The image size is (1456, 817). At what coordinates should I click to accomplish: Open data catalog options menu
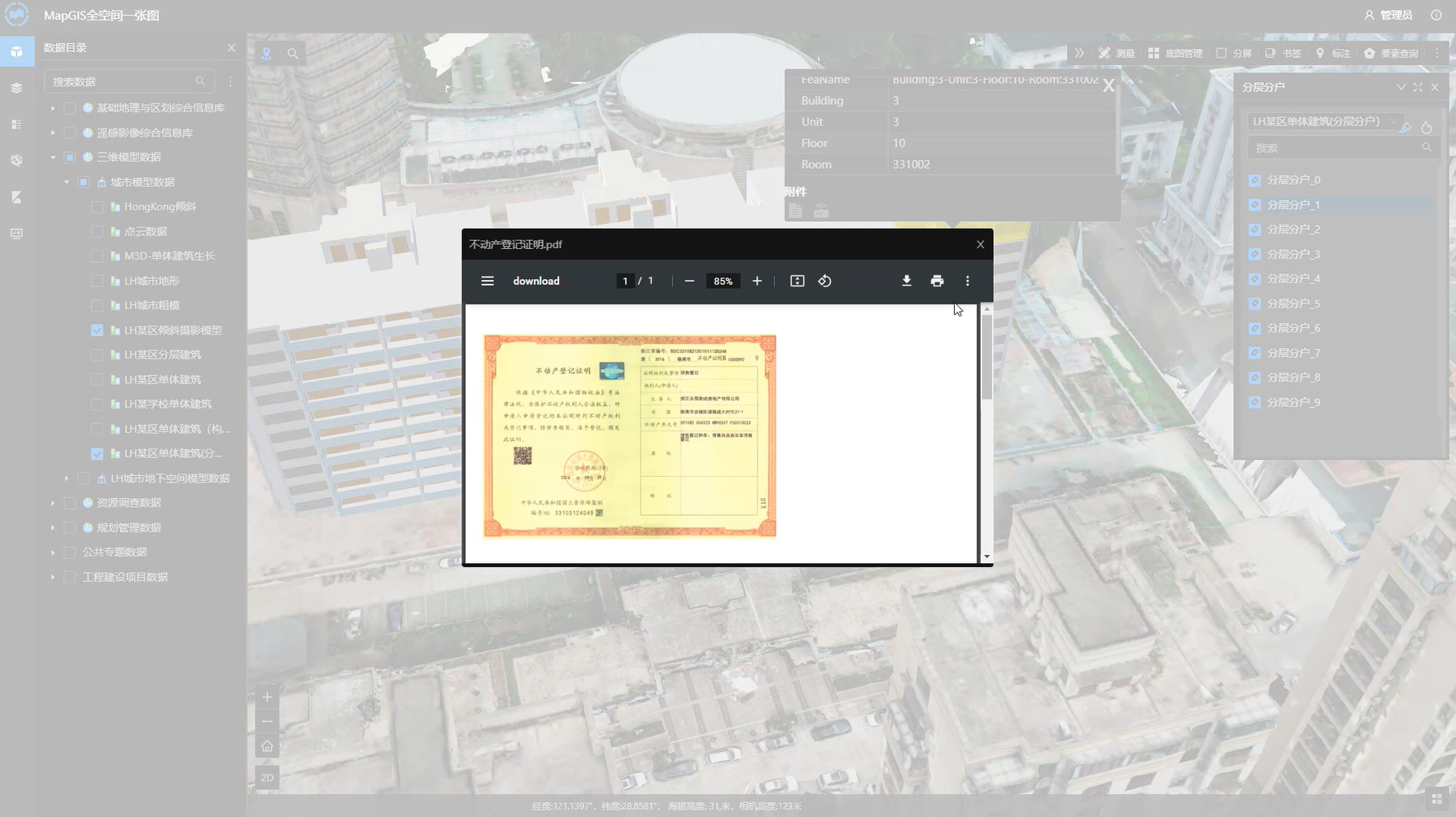[230, 81]
